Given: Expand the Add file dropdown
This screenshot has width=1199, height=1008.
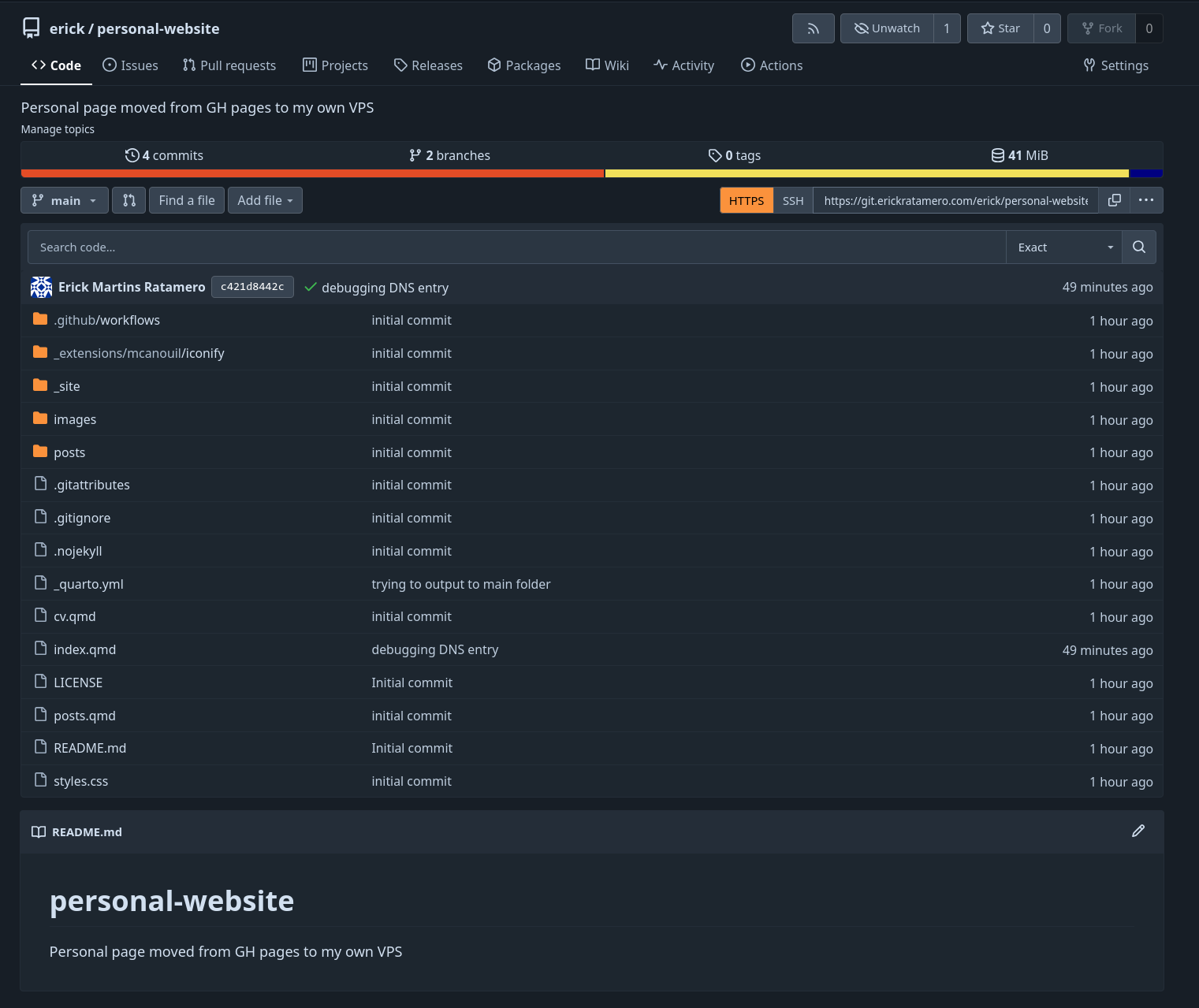Looking at the screenshot, I should pyautogui.click(x=265, y=200).
